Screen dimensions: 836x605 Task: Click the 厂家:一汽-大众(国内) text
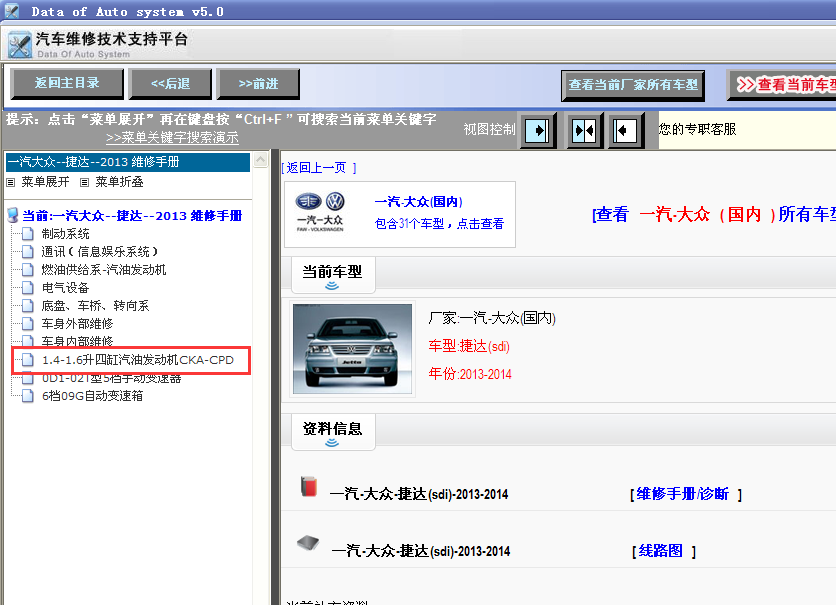(492, 318)
